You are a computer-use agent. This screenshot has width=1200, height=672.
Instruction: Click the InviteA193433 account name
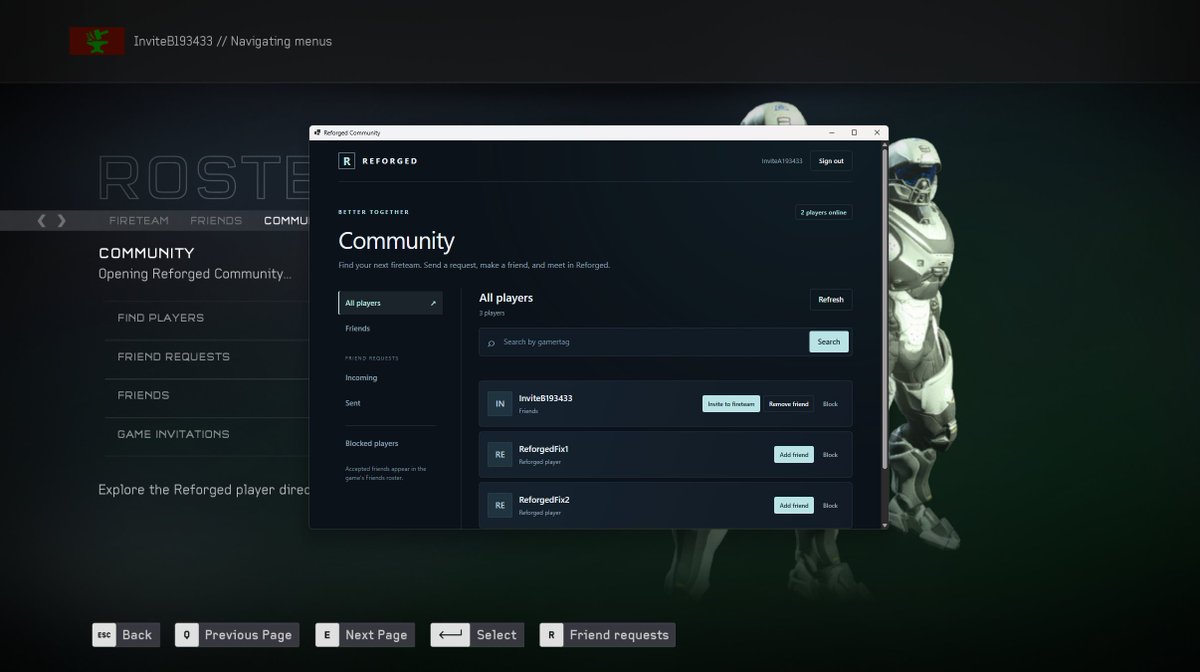pyautogui.click(x=782, y=161)
